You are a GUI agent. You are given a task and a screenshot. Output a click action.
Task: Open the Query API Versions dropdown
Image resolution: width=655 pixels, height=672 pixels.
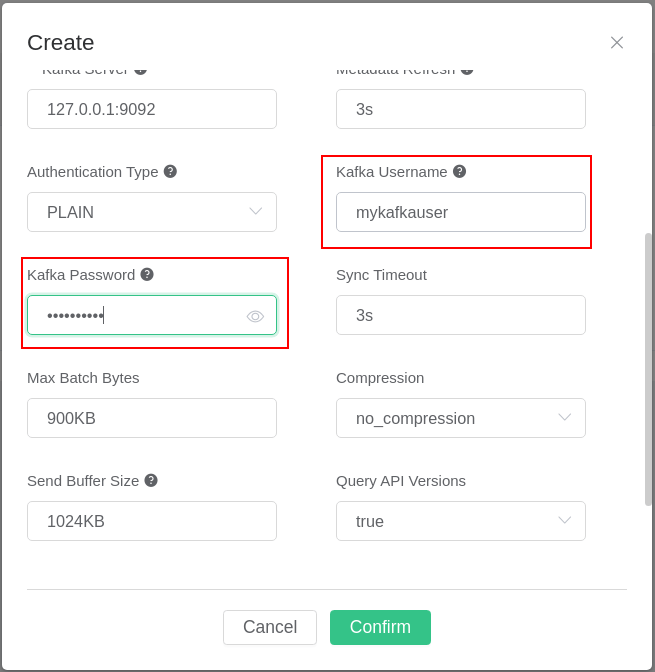[x=461, y=521]
